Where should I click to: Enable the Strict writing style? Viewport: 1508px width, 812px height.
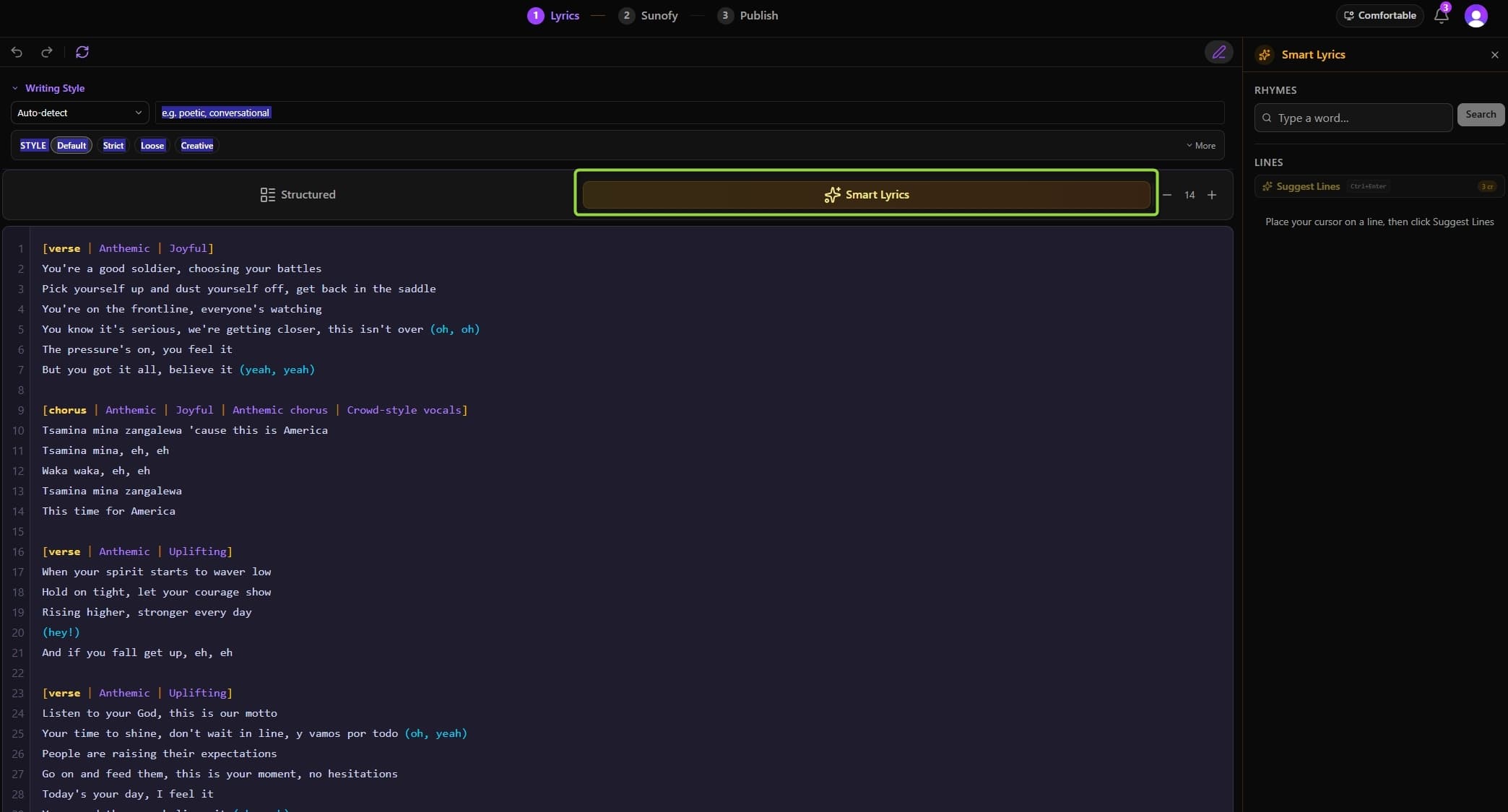tap(113, 145)
